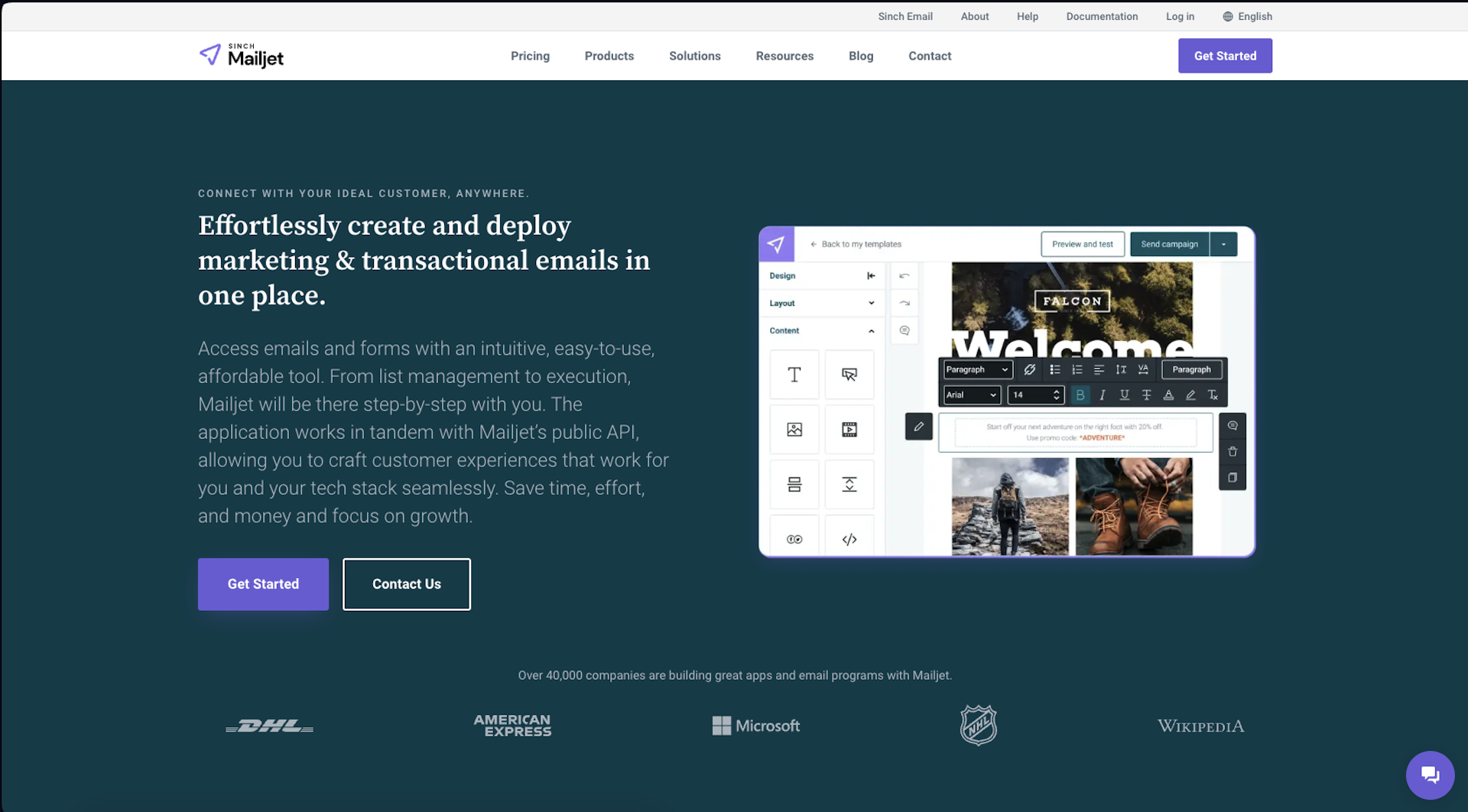
Task: Collapse the Design panel with the arrow icon
Action: 871,276
